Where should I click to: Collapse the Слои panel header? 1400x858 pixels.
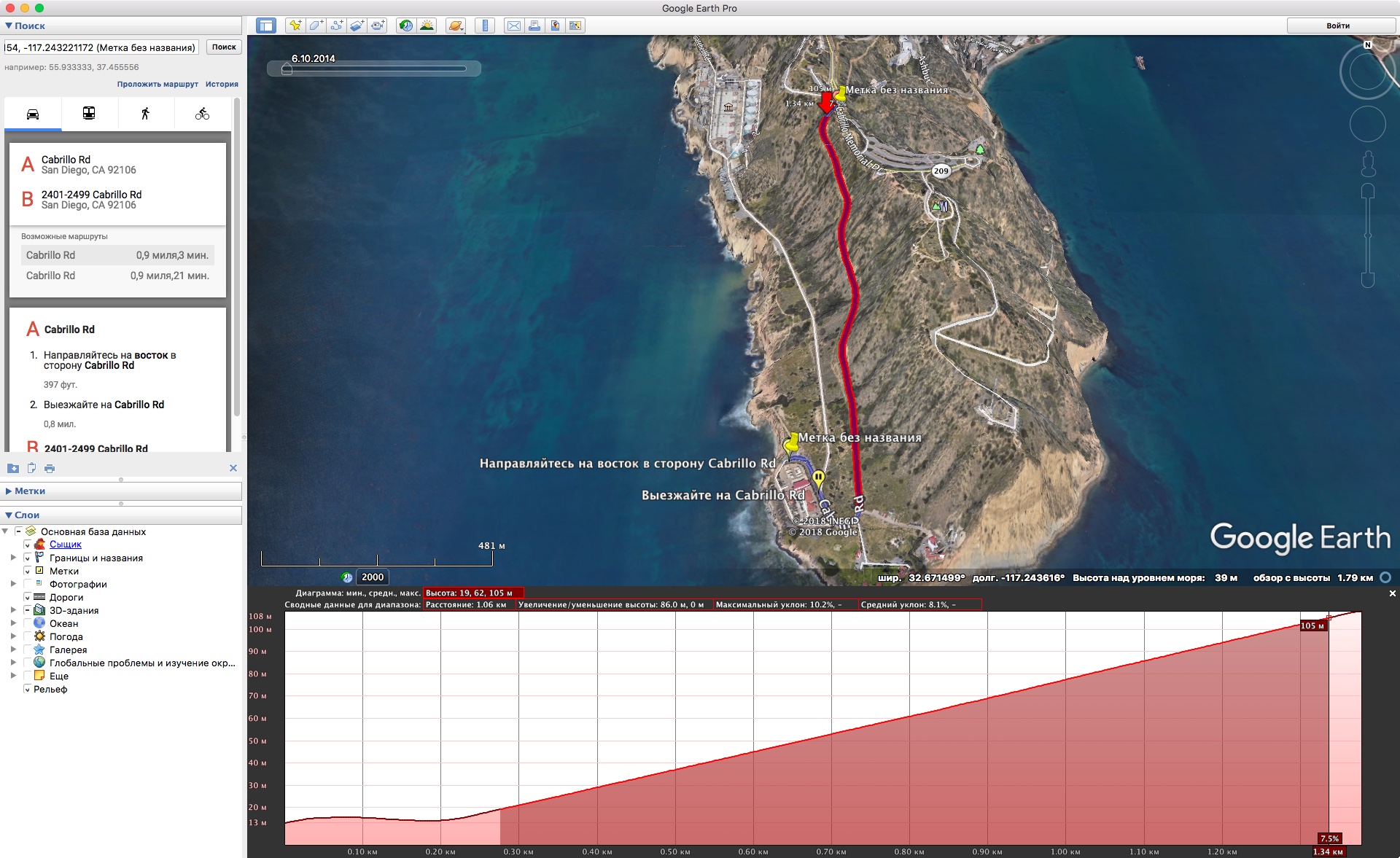pos(121,515)
